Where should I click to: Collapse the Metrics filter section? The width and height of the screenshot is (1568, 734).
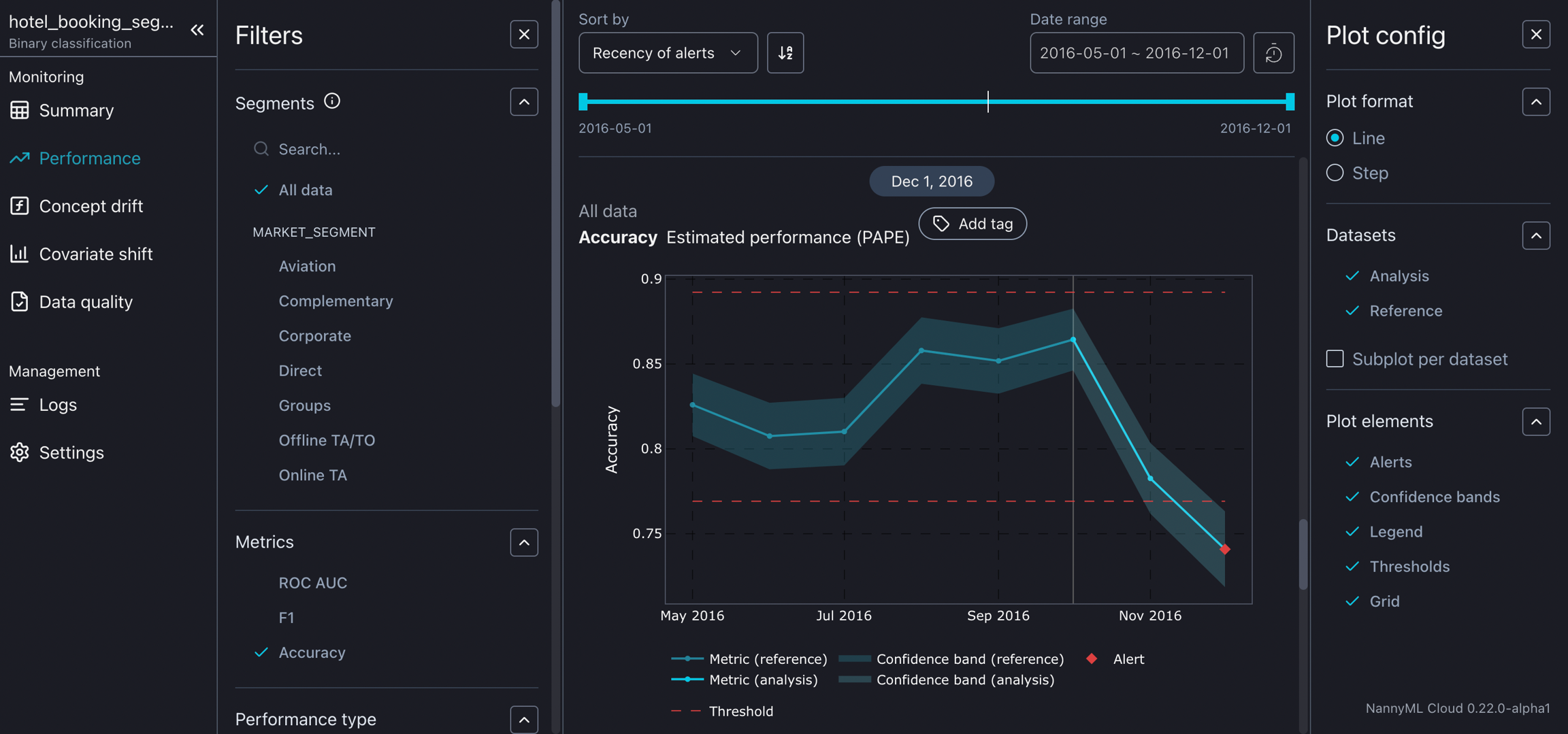[x=524, y=542]
